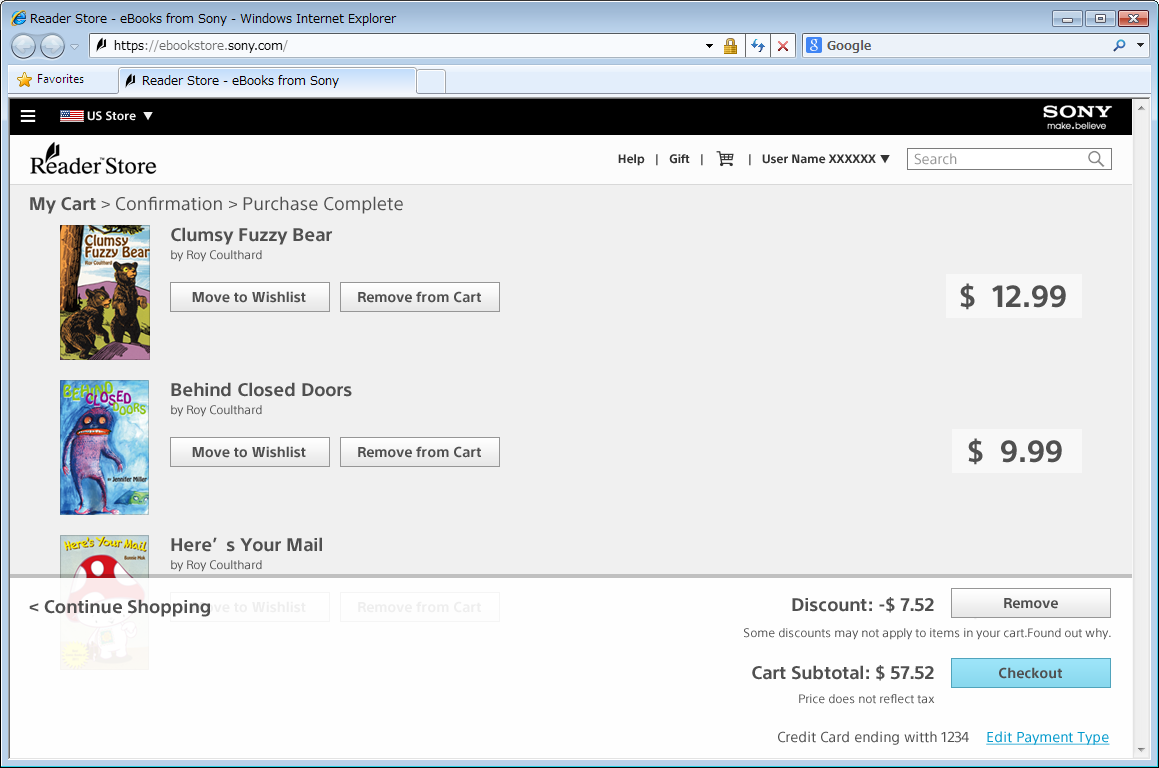Open the Gift link
Screen dimensions: 1159x768
pos(679,159)
